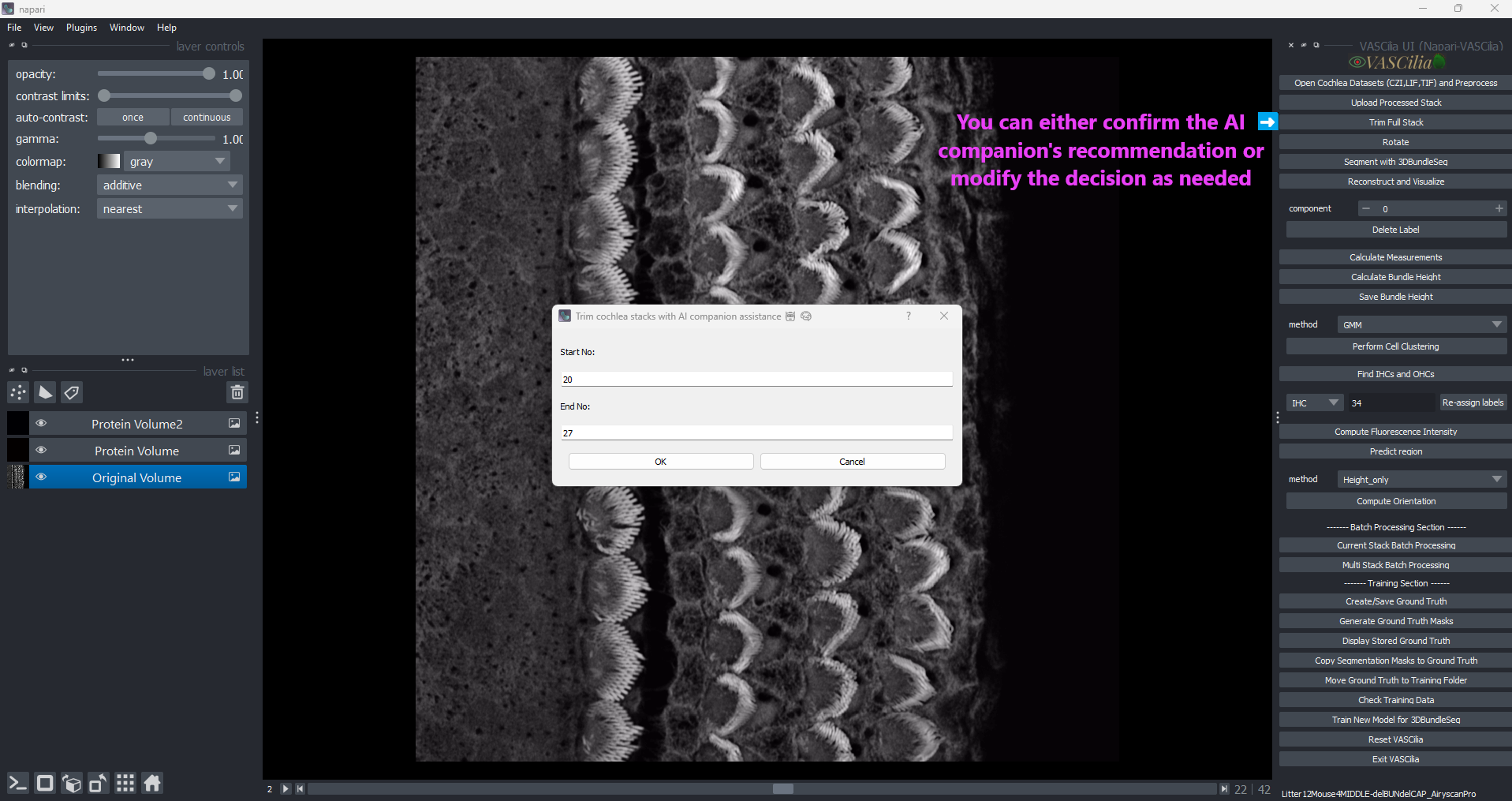Click the axis frame slider handle
Screen dimensions: 1512x801
point(782,789)
